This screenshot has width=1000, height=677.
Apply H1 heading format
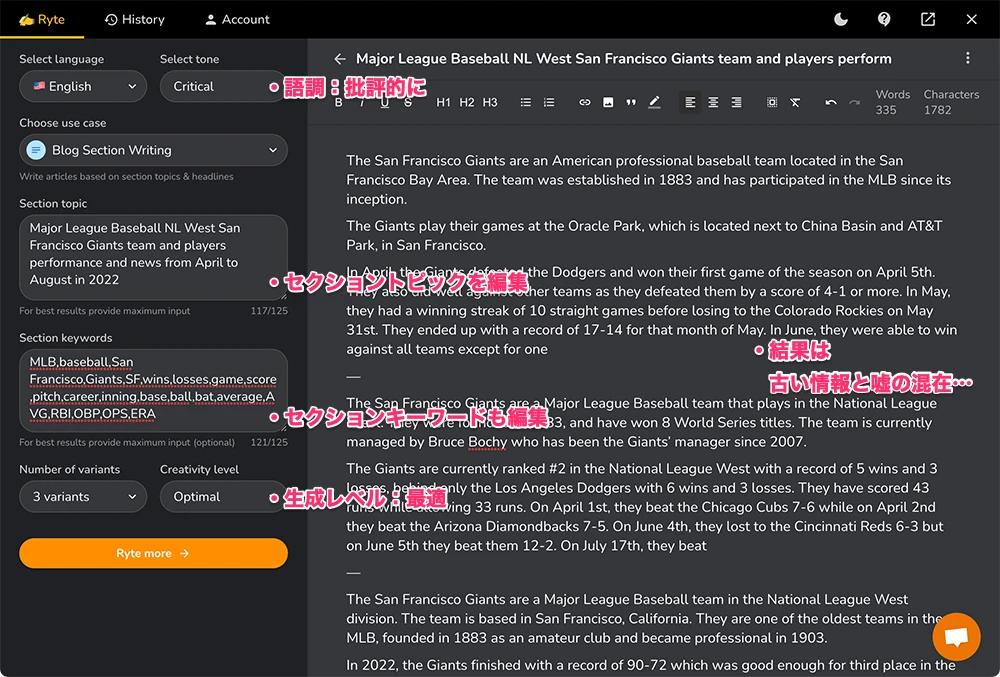443,102
